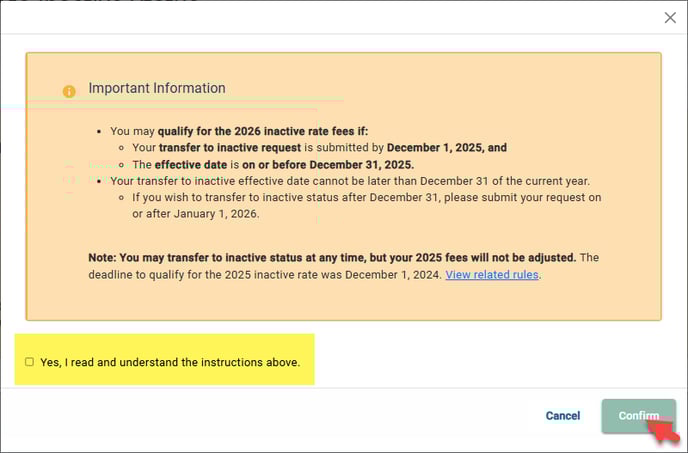
Task: Click the "cannot be later than December 31" bullet
Action: click(350, 181)
